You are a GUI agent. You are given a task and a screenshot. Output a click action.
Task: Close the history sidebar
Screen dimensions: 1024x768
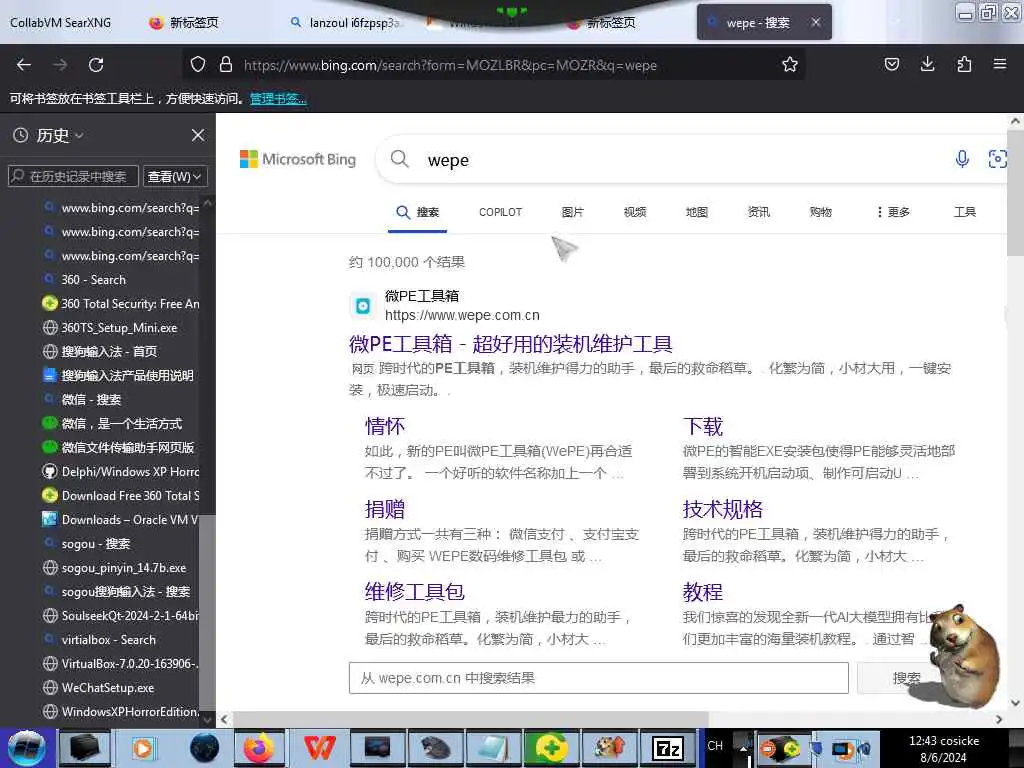click(x=198, y=135)
